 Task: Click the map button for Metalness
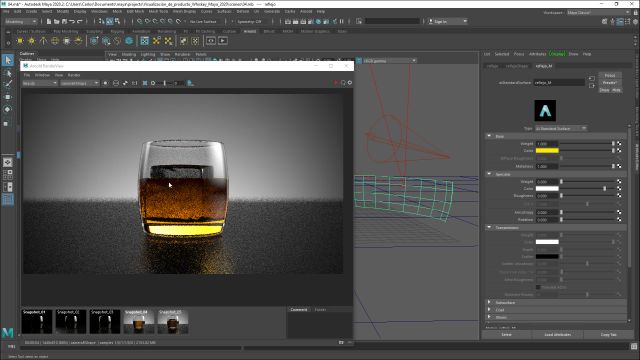[619, 166]
